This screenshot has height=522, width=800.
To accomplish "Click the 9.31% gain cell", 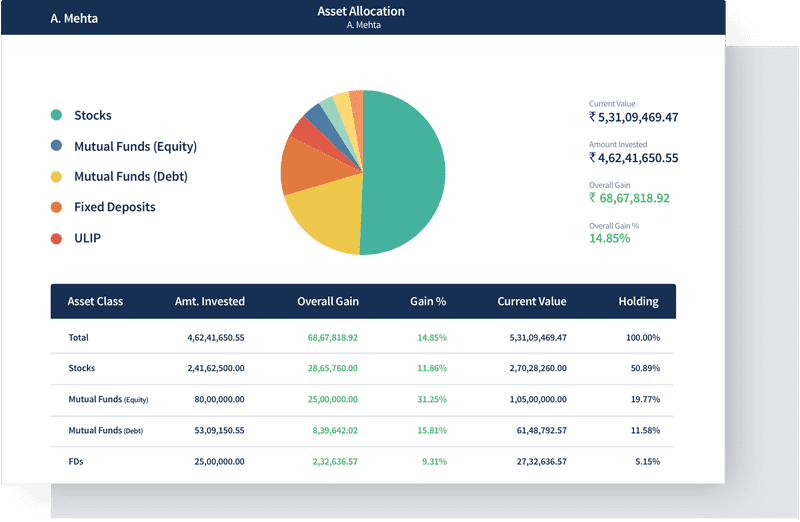I will coord(434,461).
